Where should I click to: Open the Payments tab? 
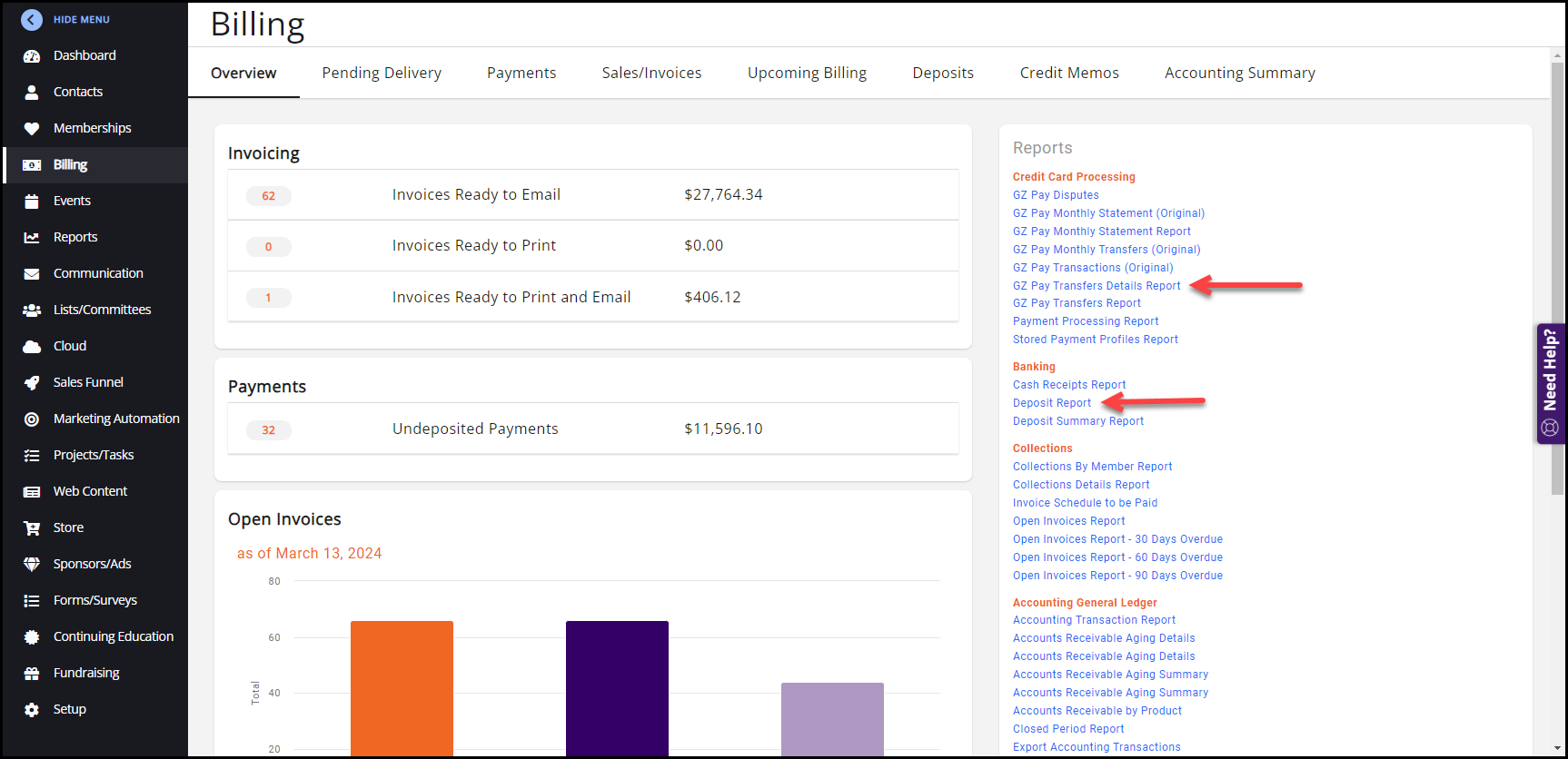521,73
